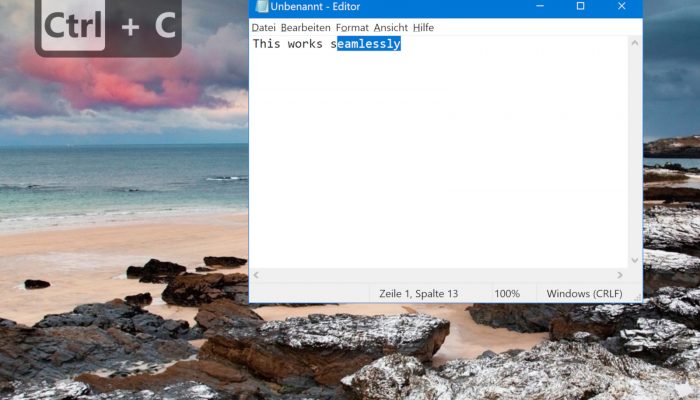
Task: Open the Bearbeiten menu
Action: [x=305, y=28]
